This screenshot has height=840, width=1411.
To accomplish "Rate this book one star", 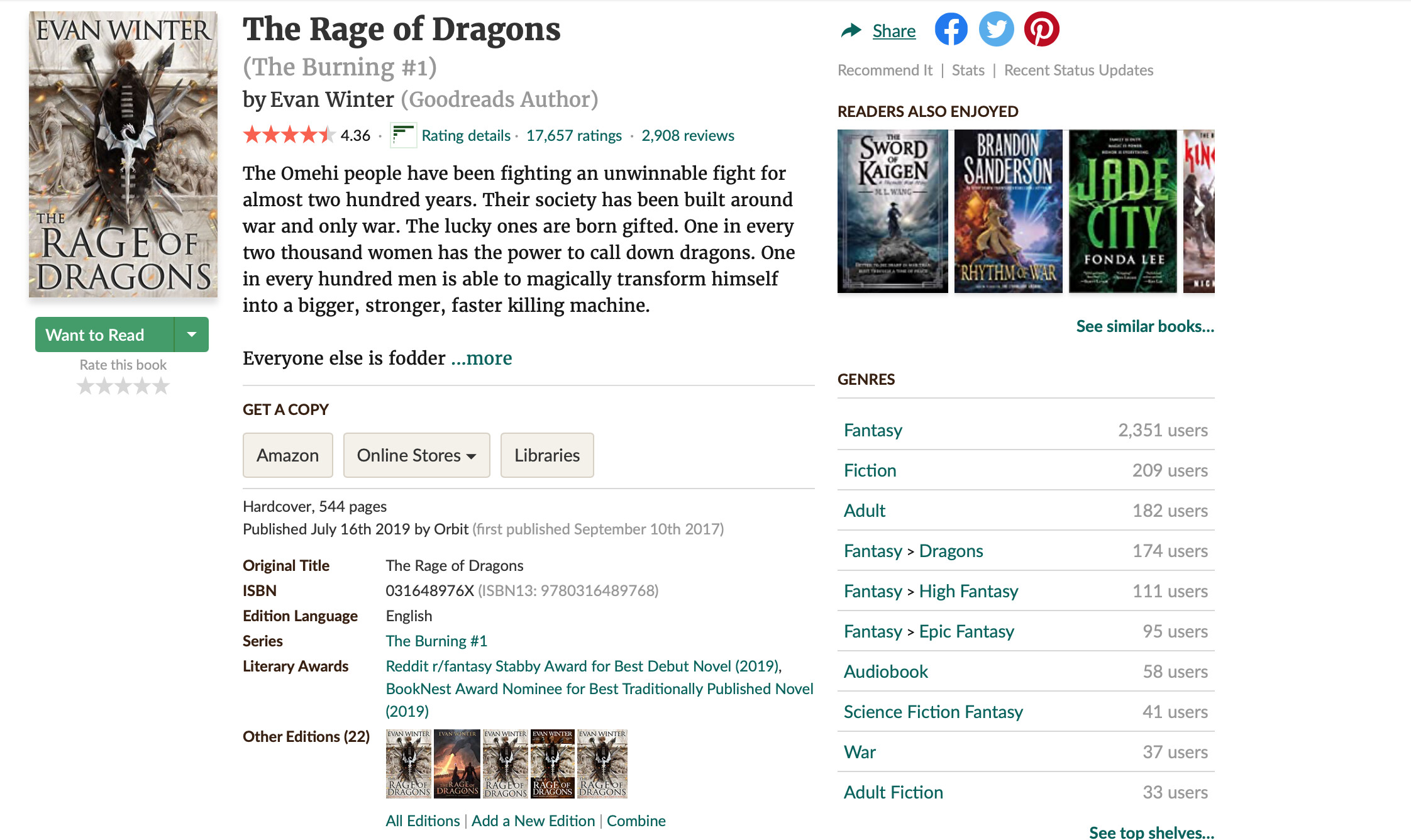I will point(86,385).
